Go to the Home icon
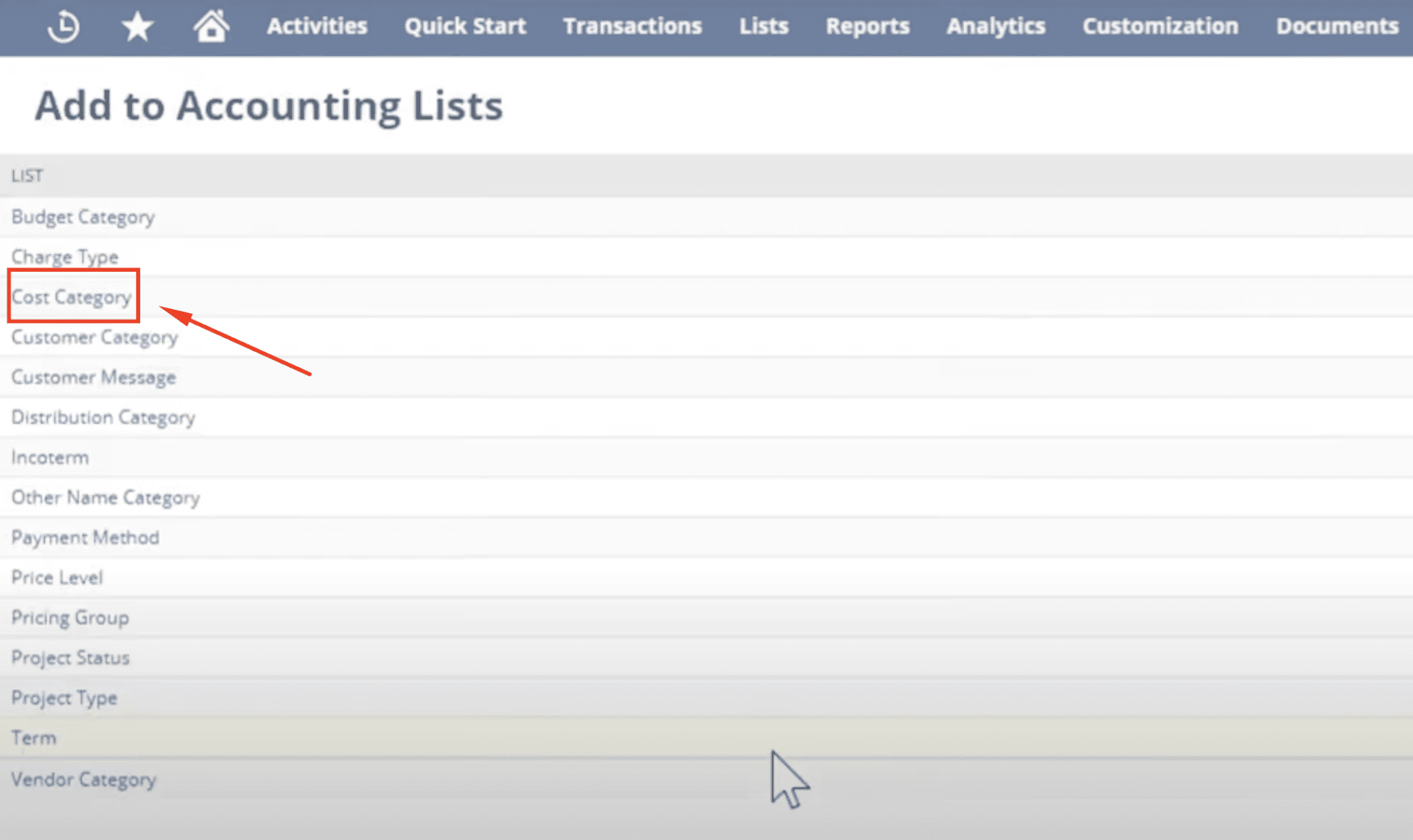Screen dimensions: 1413x840 pyautogui.click(x=211, y=26)
